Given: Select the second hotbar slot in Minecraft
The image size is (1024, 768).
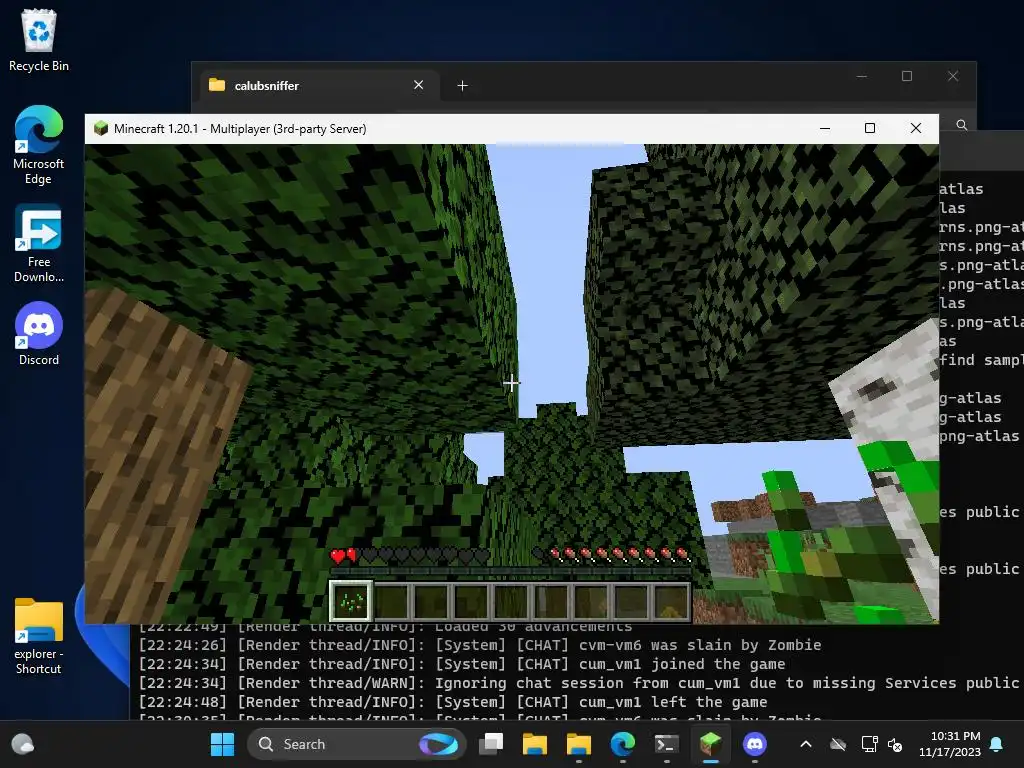Looking at the screenshot, I should coord(392,601).
